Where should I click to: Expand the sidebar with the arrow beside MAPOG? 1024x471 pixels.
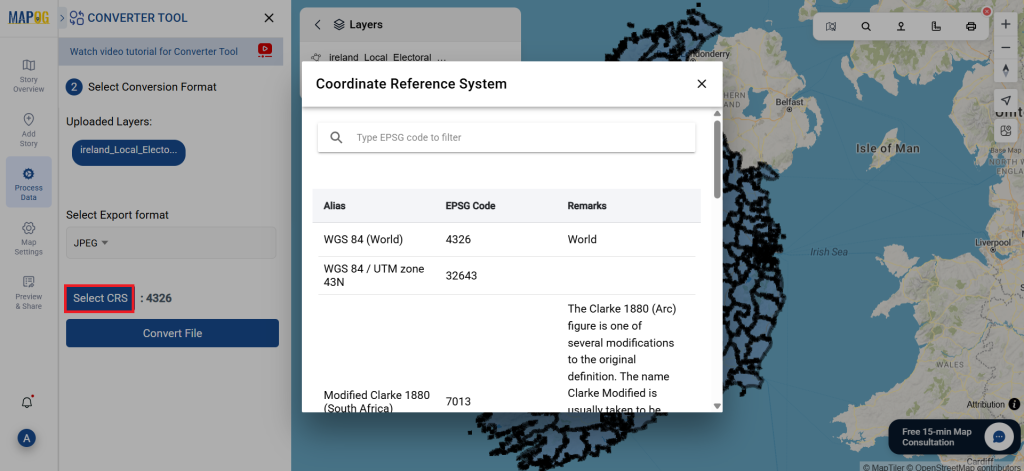point(63,18)
